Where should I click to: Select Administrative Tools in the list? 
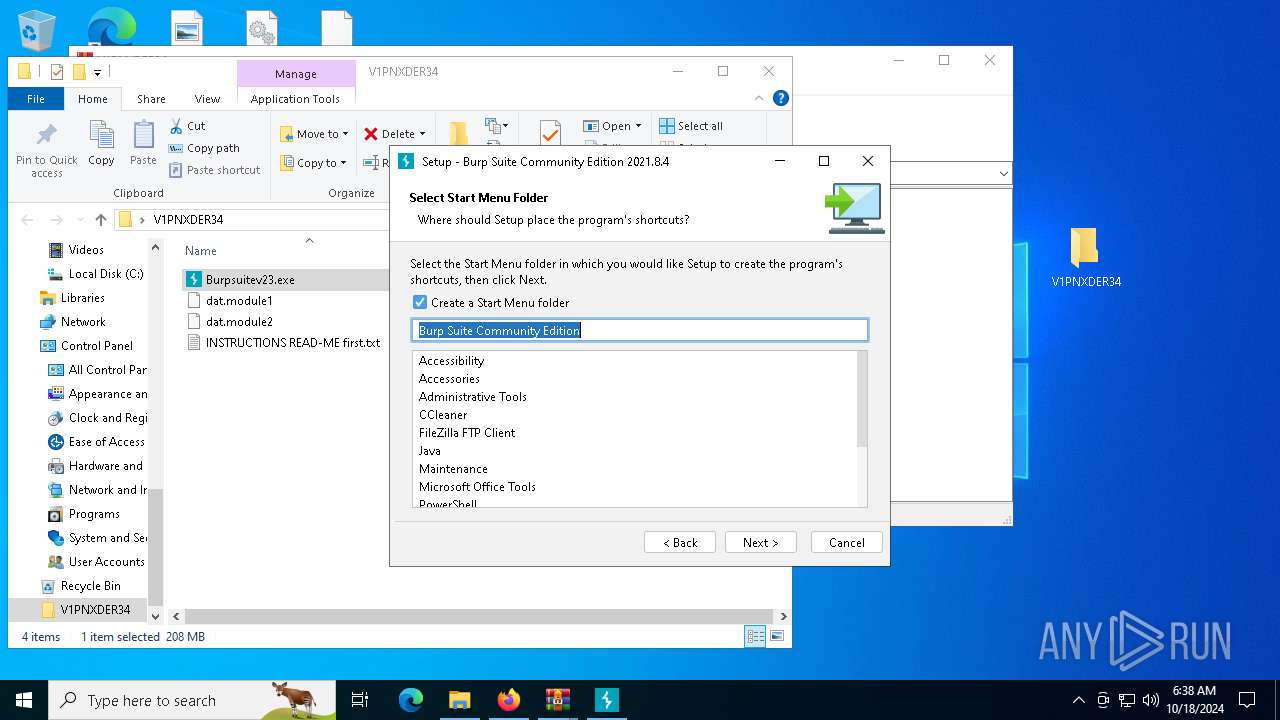coord(473,396)
